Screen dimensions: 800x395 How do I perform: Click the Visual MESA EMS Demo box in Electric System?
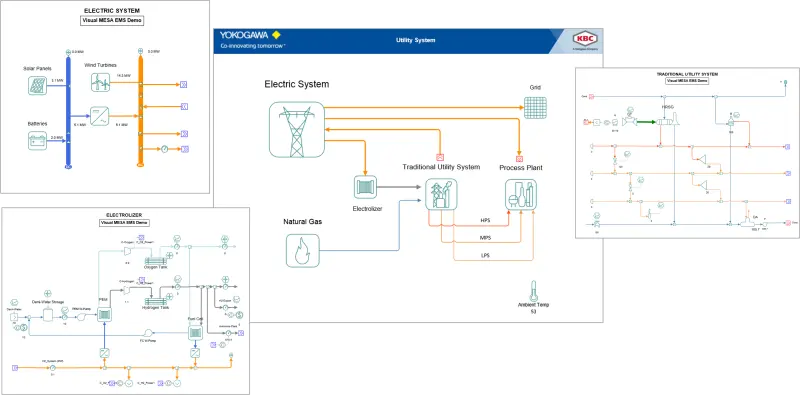coord(112,21)
